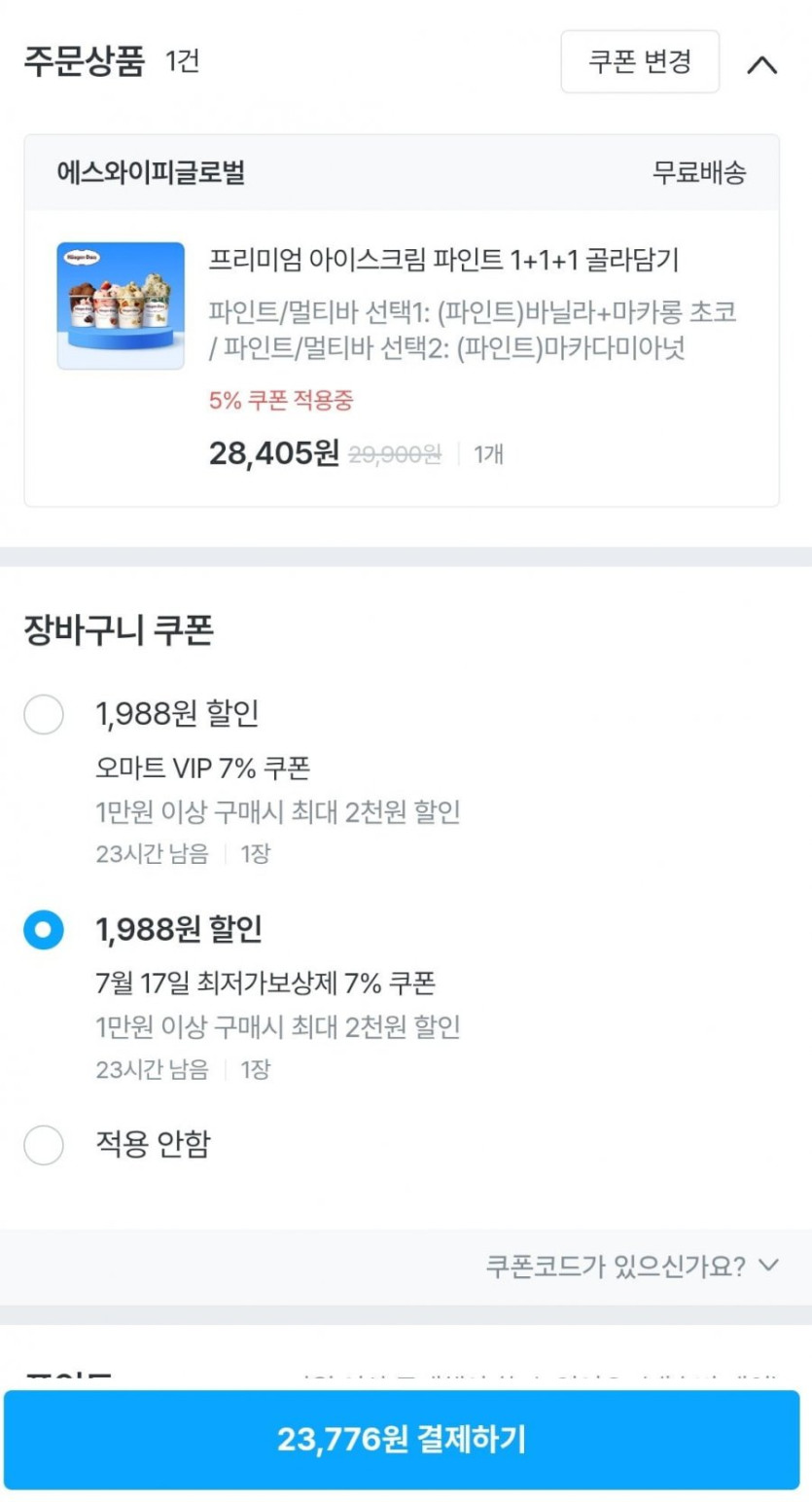
Task: Click the discounted price 28,405원
Action: [273, 453]
